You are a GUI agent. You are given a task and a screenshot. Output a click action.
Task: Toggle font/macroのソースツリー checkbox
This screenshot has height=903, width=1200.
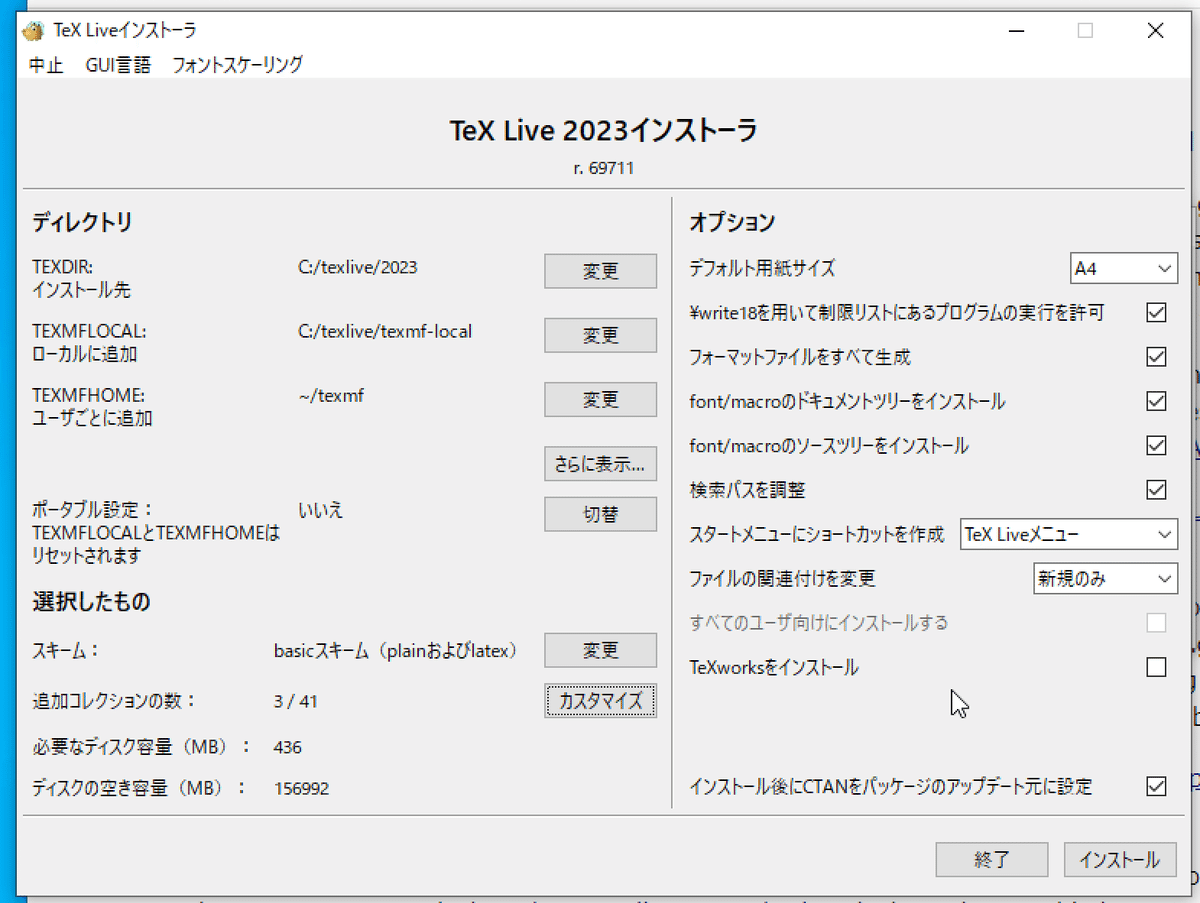1156,445
